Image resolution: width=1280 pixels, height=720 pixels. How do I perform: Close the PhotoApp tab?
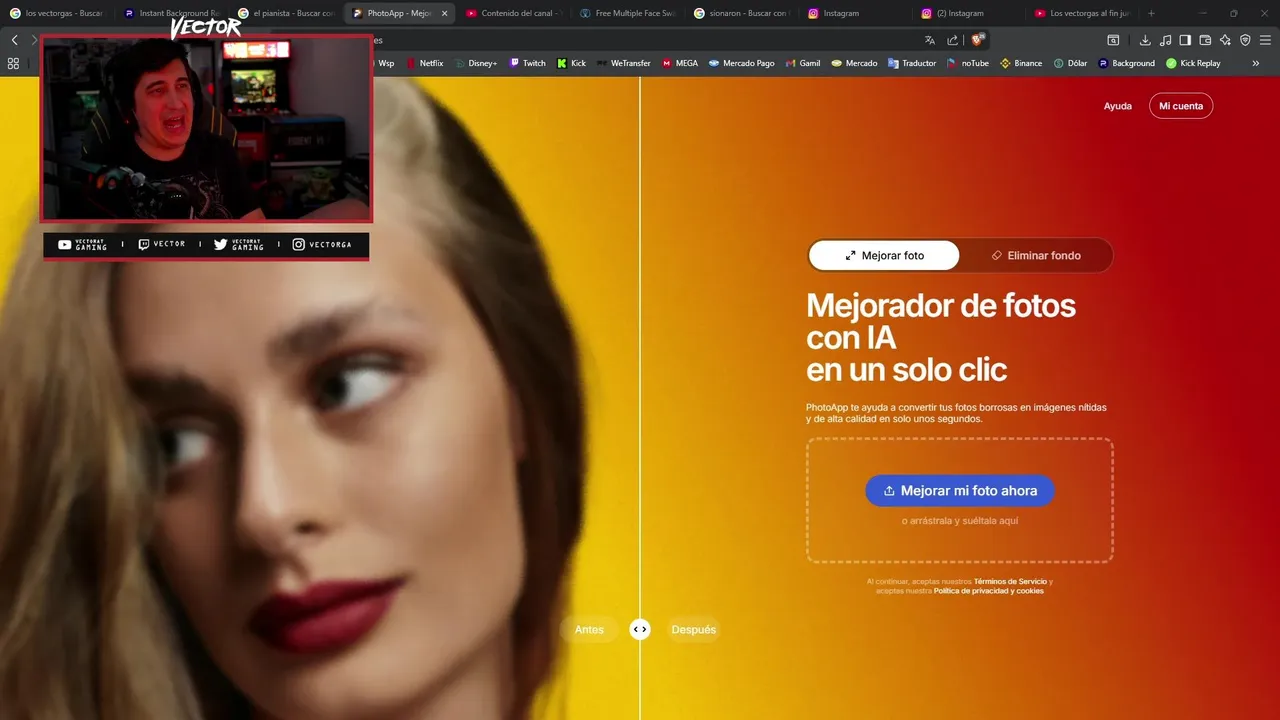coord(444,13)
